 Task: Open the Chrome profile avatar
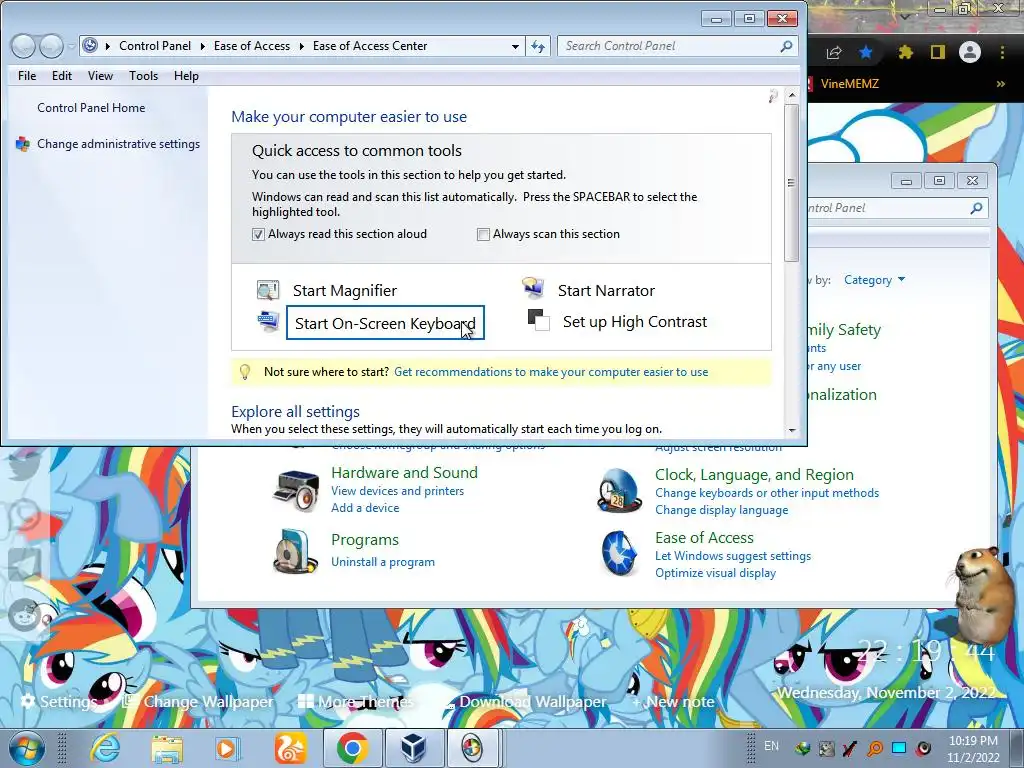tap(970, 52)
